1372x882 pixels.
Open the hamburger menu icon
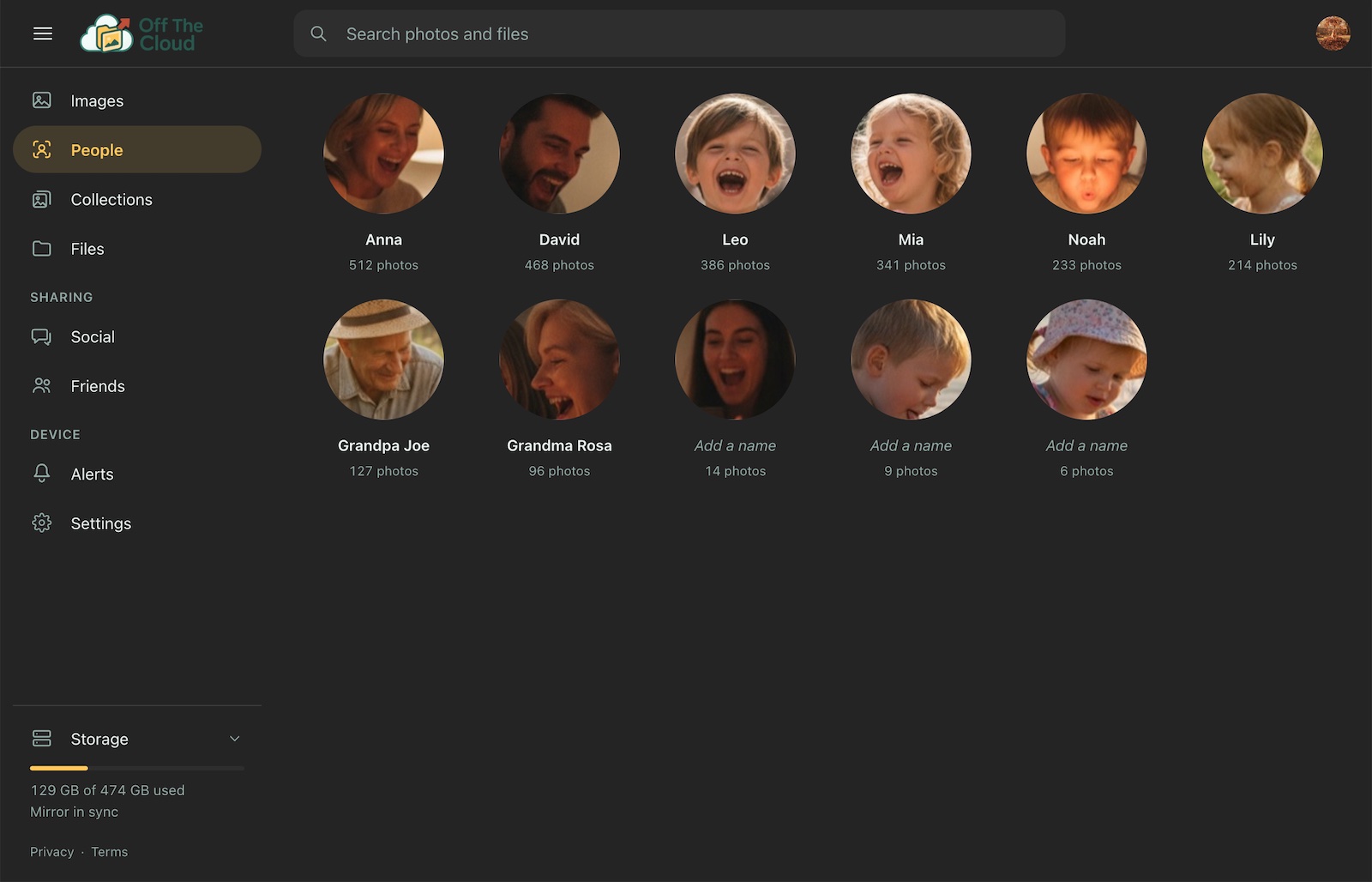[x=43, y=33]
